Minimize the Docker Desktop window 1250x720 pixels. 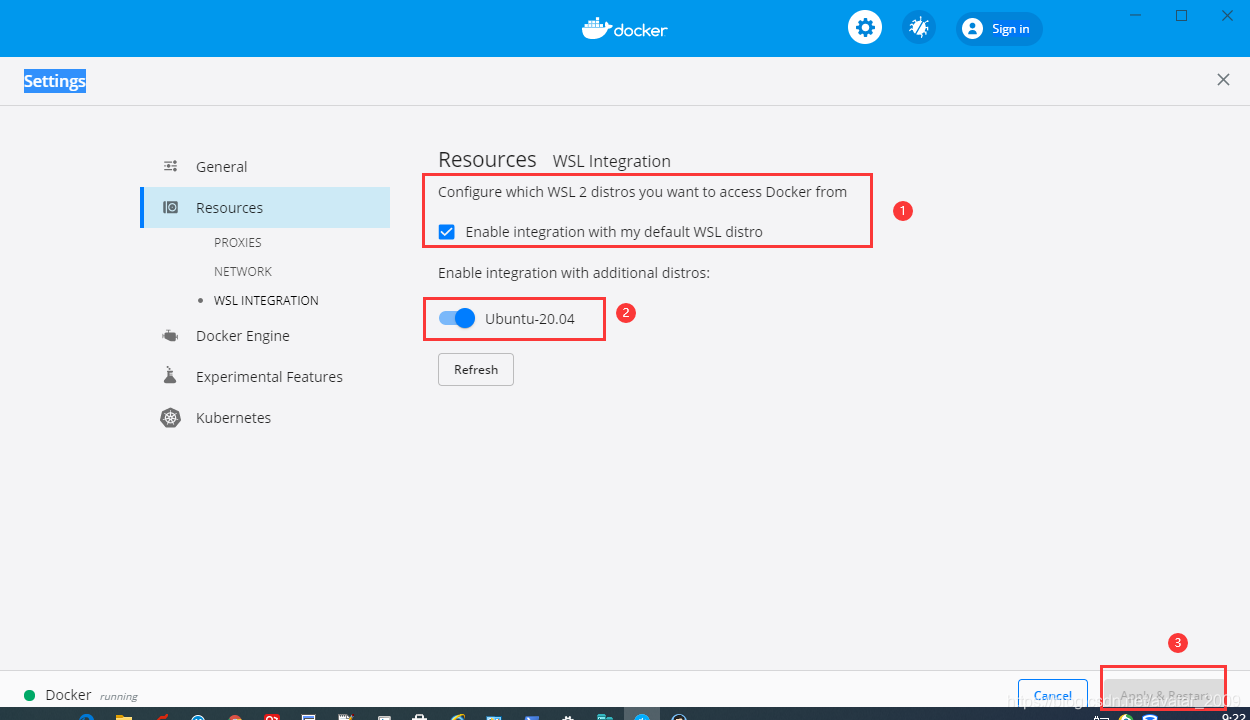[x=1135, y=15]
